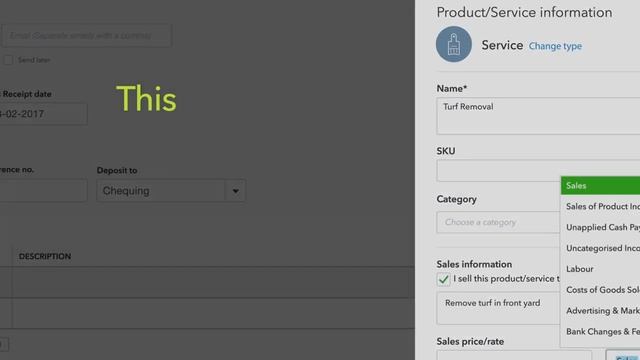Click the Receipt date field
The width and height of the screenshot is (640, 360).
(x=43, y=114)
